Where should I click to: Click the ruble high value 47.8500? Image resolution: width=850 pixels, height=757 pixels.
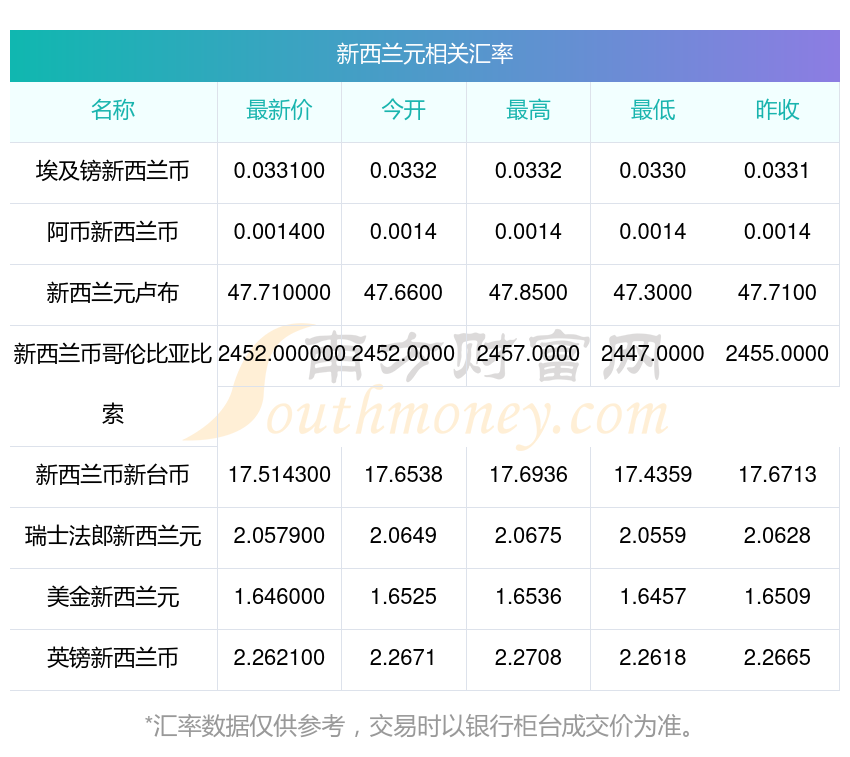(x=528, y=293)
